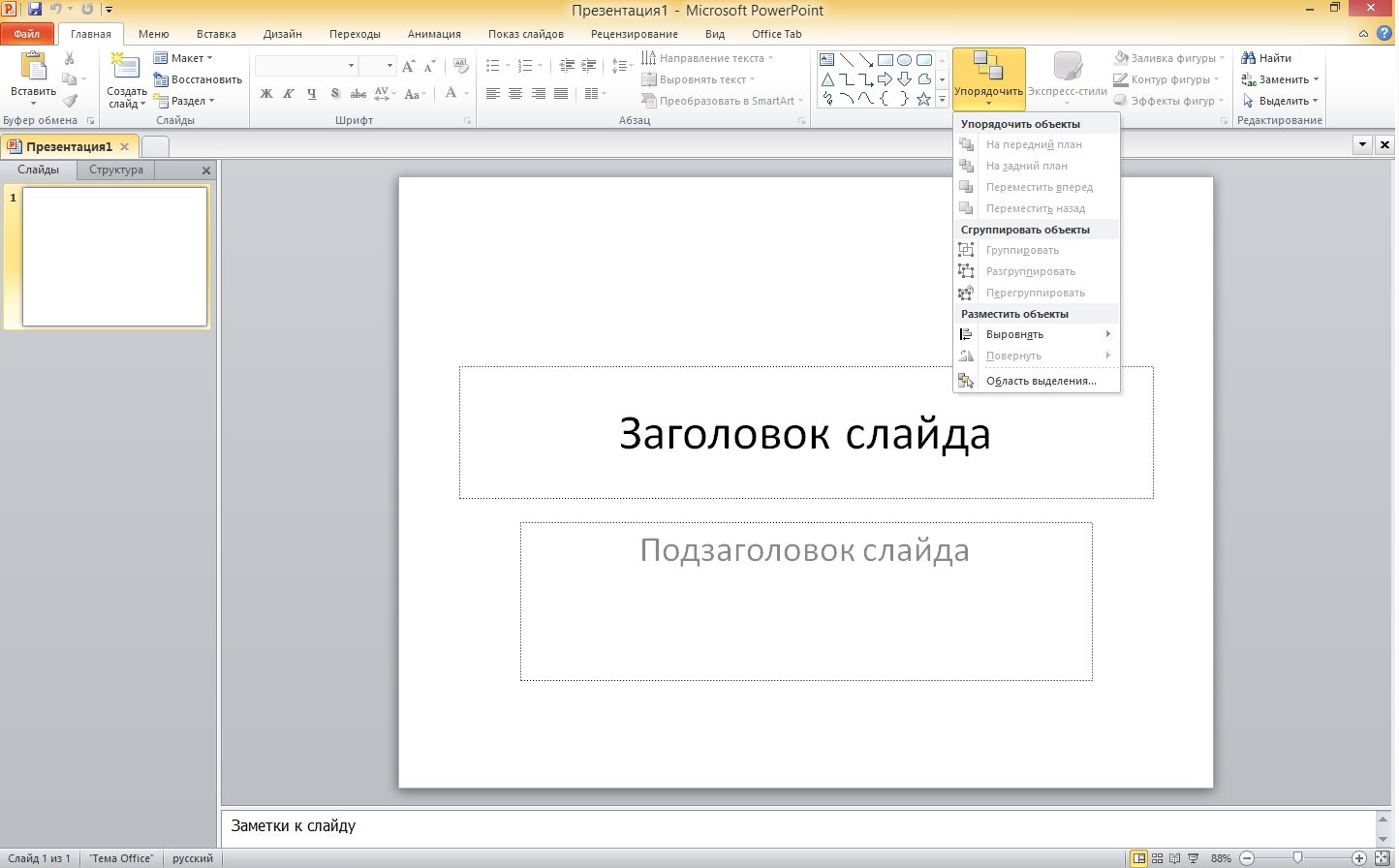The height and width of the screenshot is (868, 1399).
Task: Click the Восстановить reset slide button
Action: (x=198, y=79)
